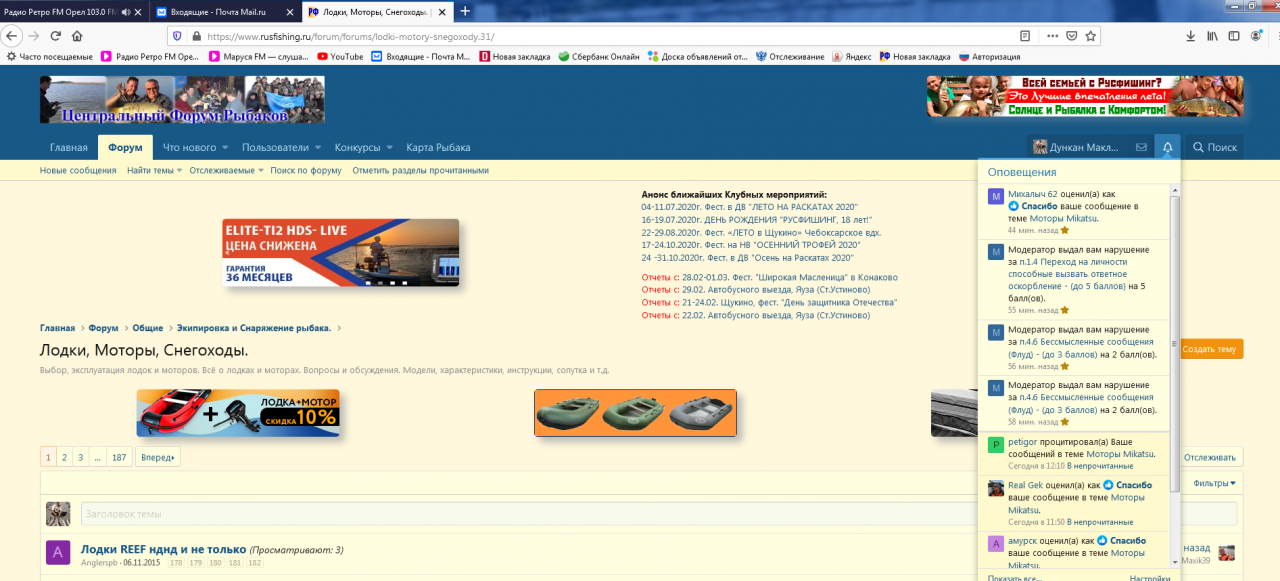Viewport: 1280px width, 581px height.
Task: Open the private messages envelope icon
Action: 1141,147
